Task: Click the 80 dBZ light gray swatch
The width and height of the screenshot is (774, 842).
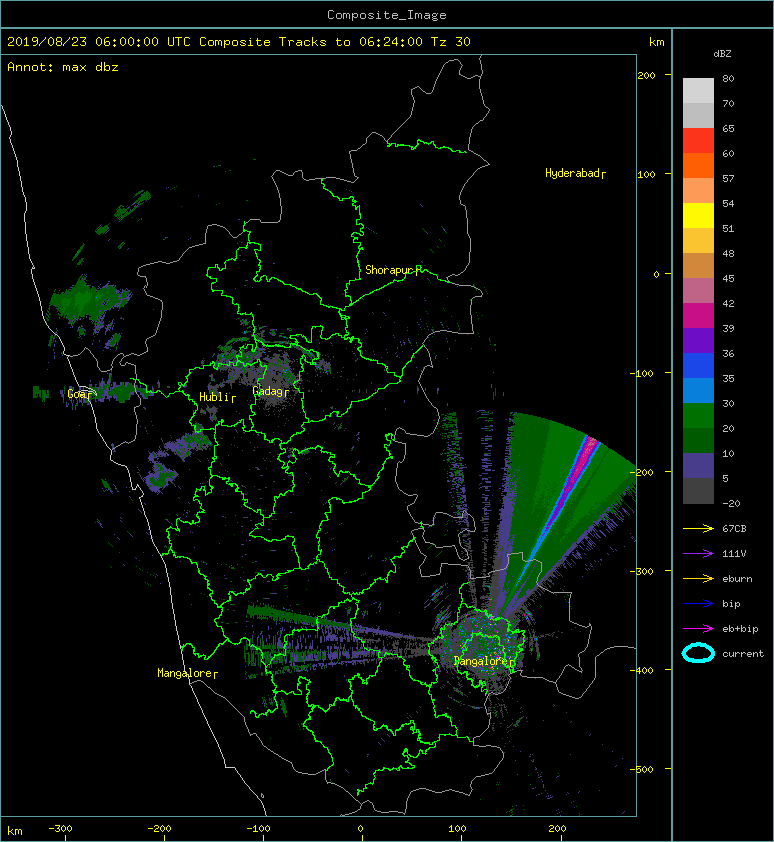Action: point(698,91)
